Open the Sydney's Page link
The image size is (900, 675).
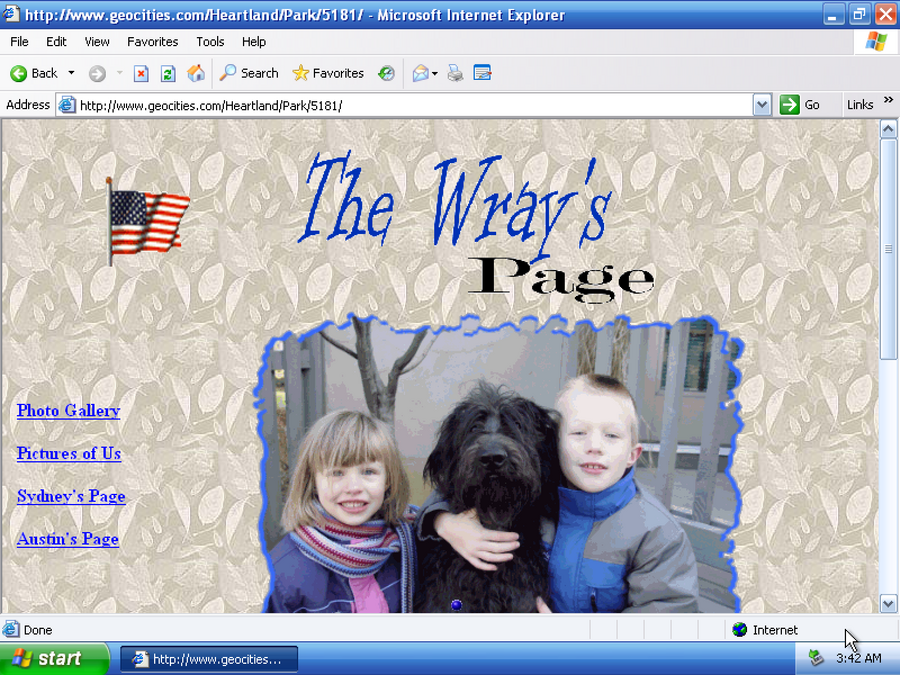(x=71, y=496)
